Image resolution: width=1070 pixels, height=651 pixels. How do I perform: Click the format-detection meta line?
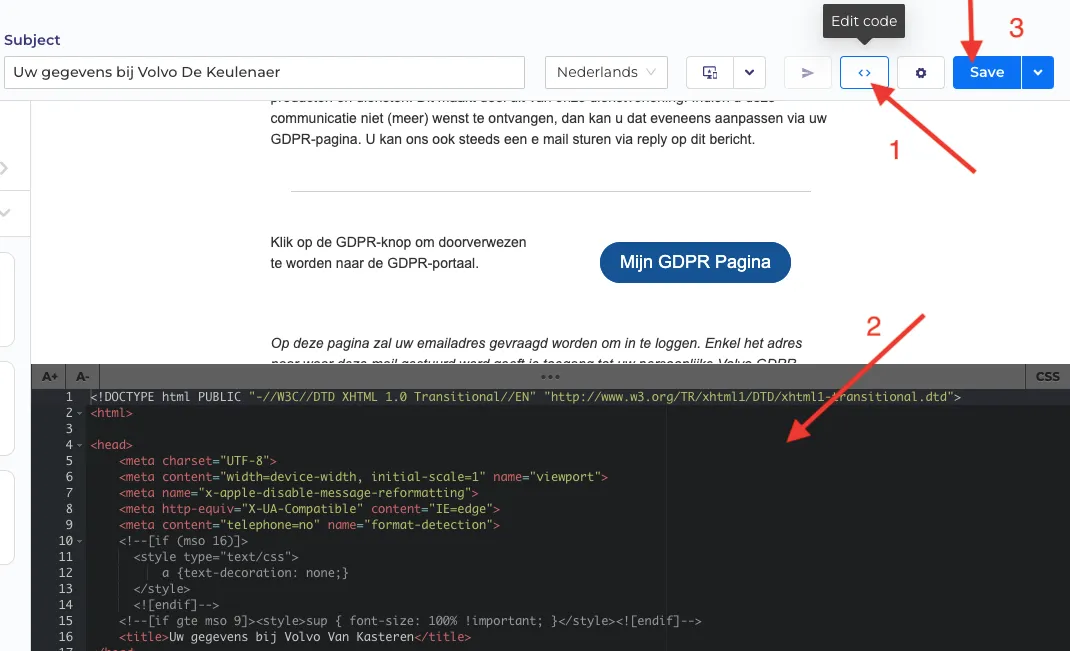309,525
